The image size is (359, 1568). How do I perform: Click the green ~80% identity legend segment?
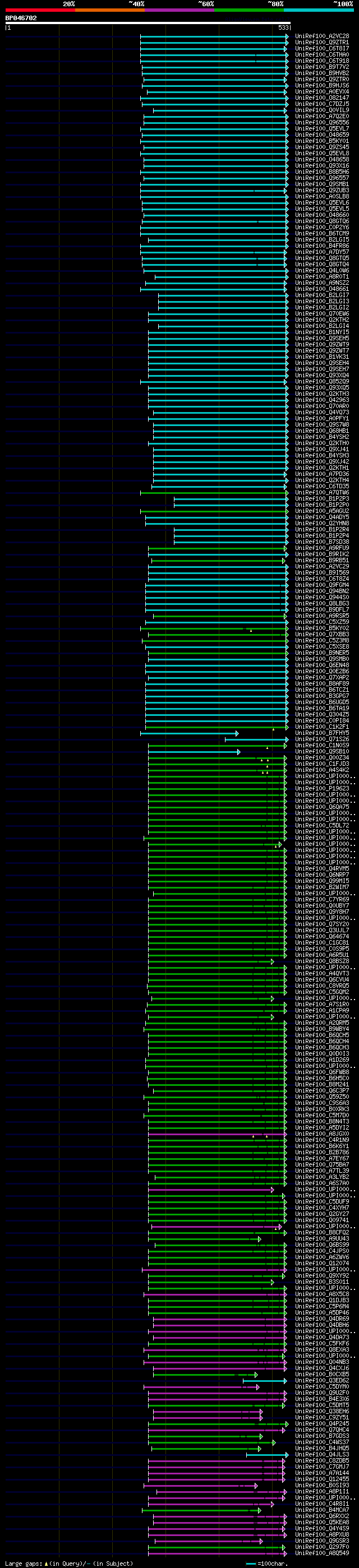(249, 10)
